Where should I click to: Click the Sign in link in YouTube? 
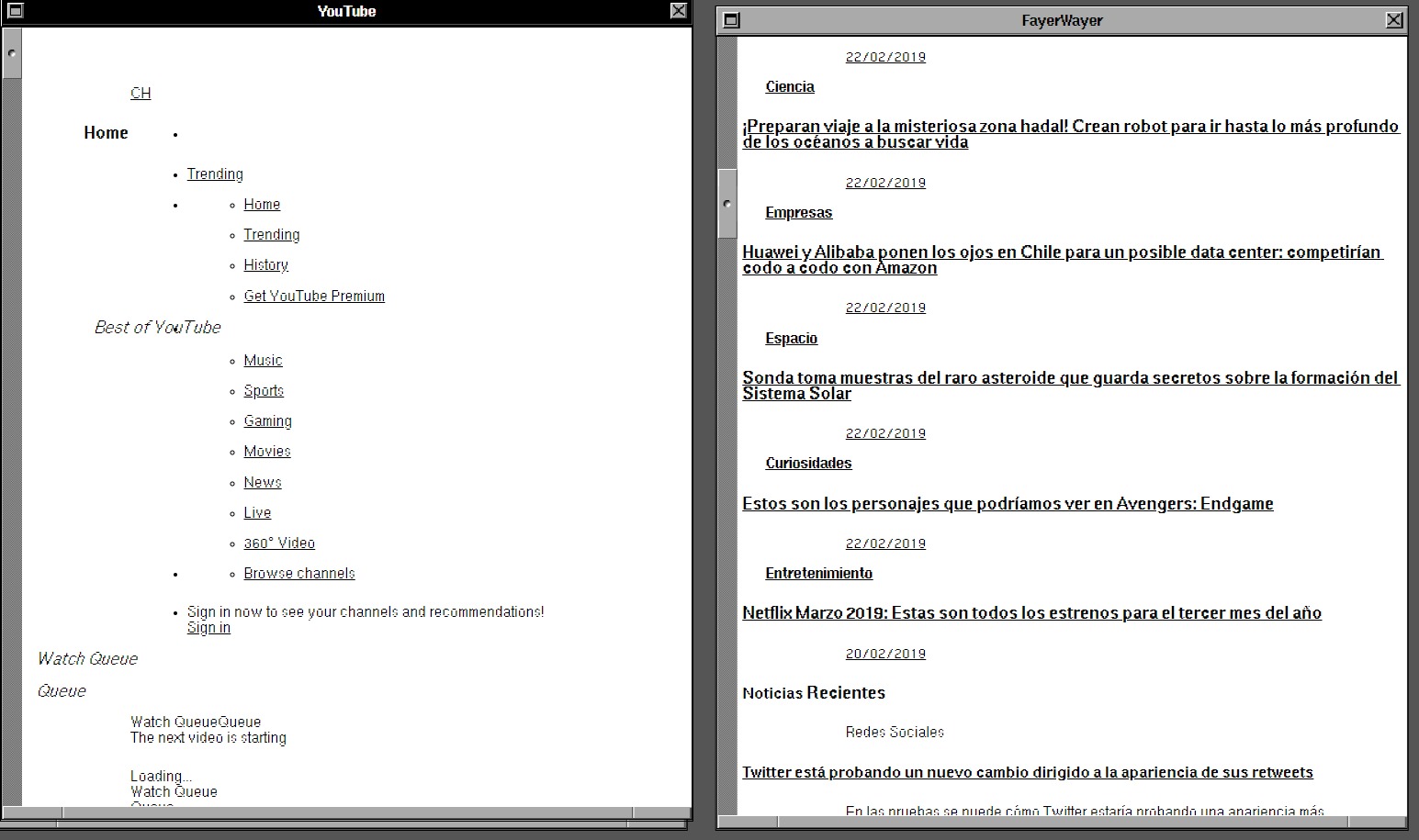(x=208, y=627)
